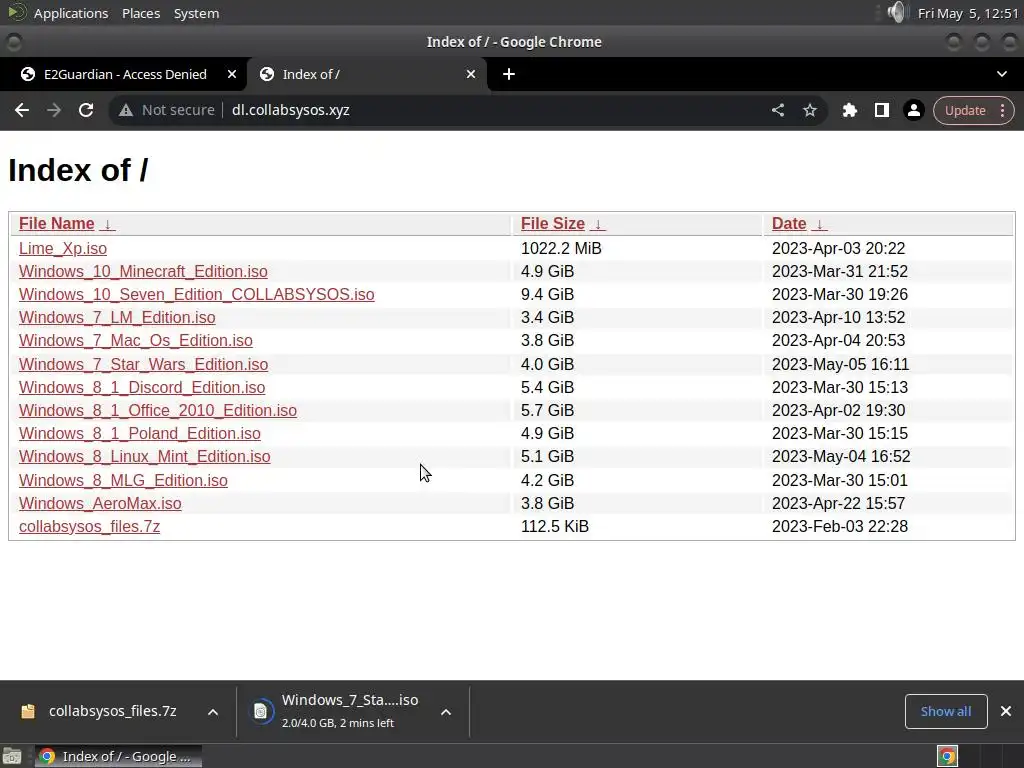Click the date 2023-Feb-03 22:28
1024x768 pixels.
[840, 526]
